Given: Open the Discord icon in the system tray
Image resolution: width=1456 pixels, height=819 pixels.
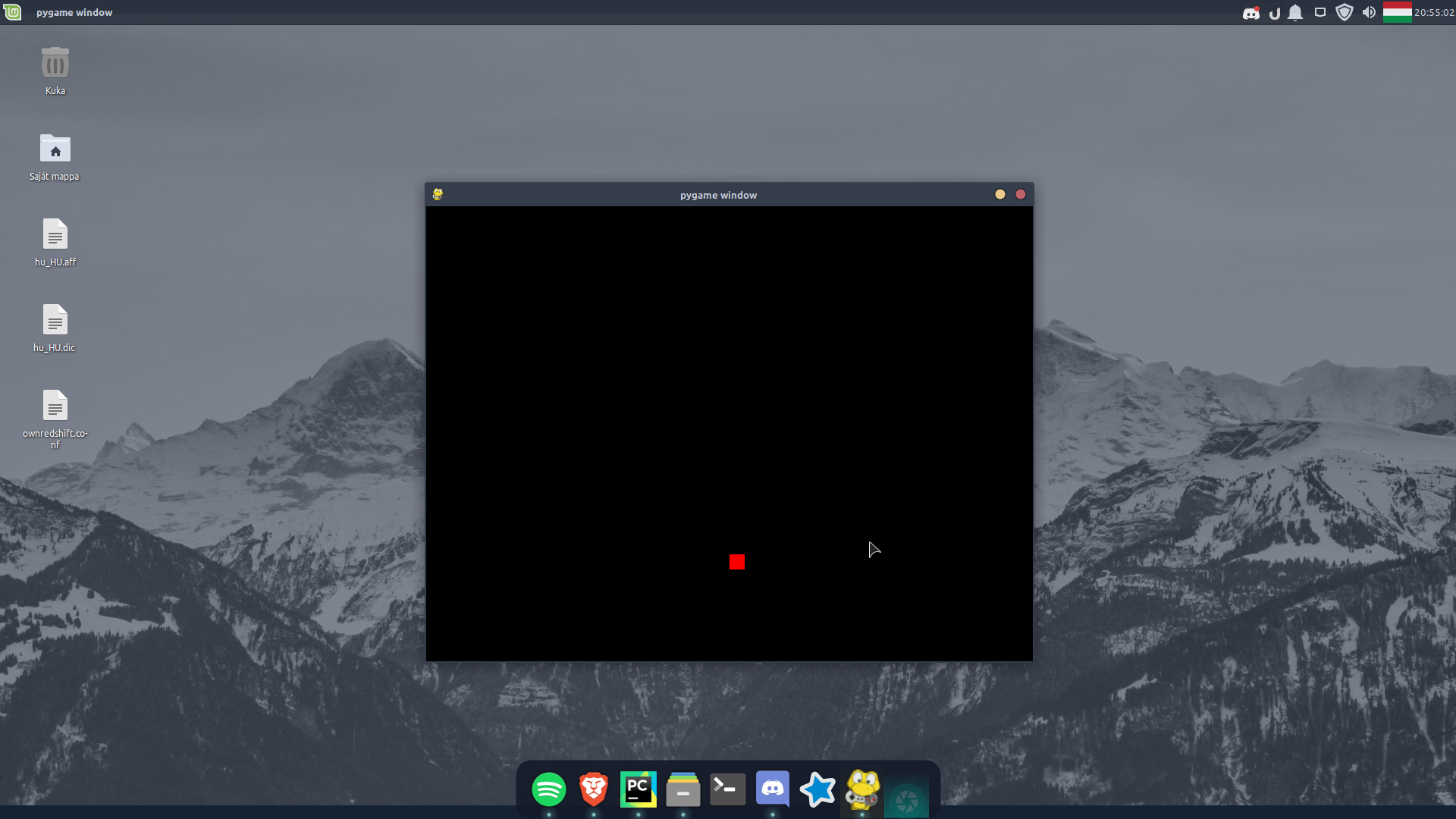Looking at the screenshot, I should pos(1250,12).
